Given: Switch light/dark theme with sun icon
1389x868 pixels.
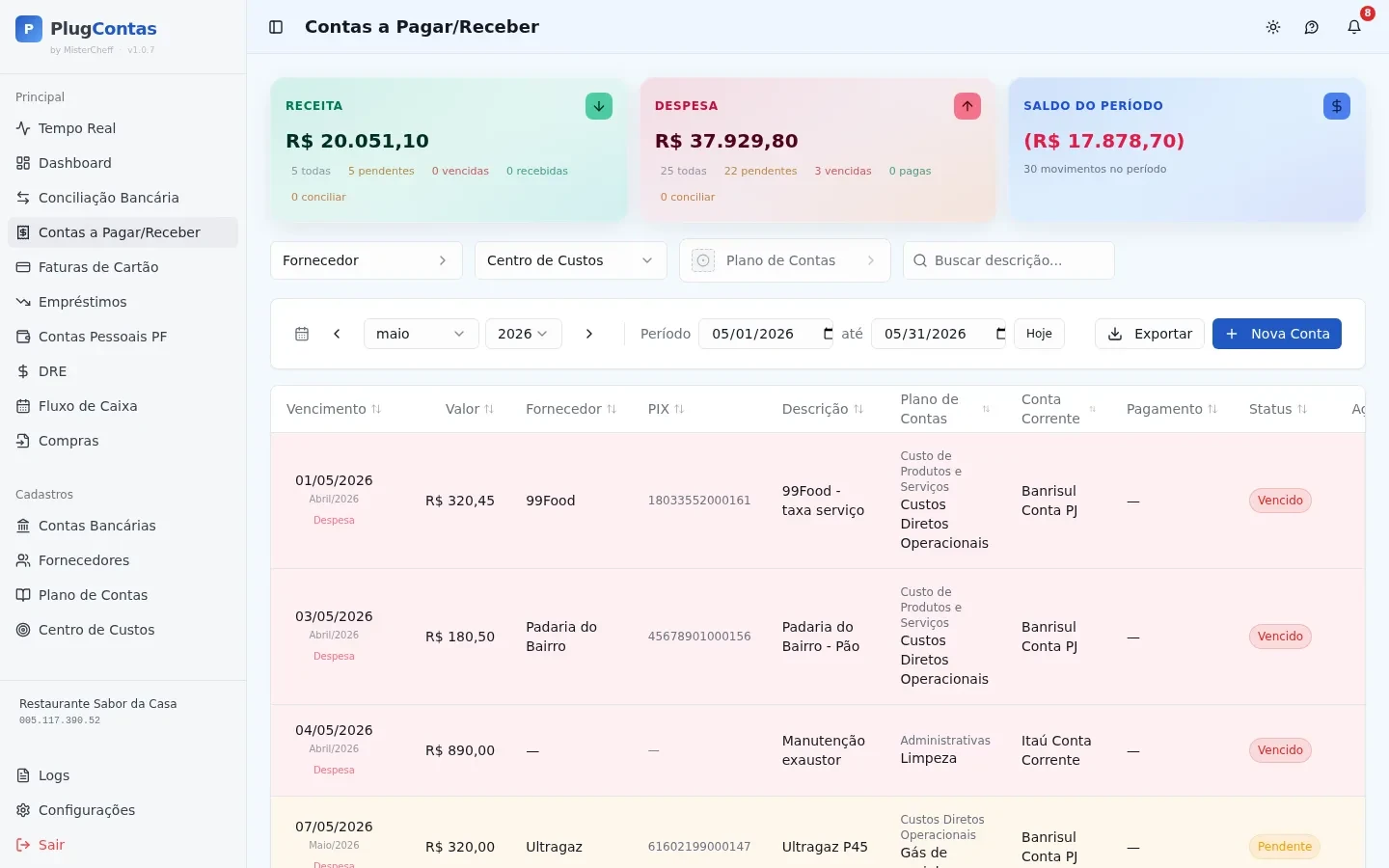Looking at the screenshot, I should (1273, 27).
